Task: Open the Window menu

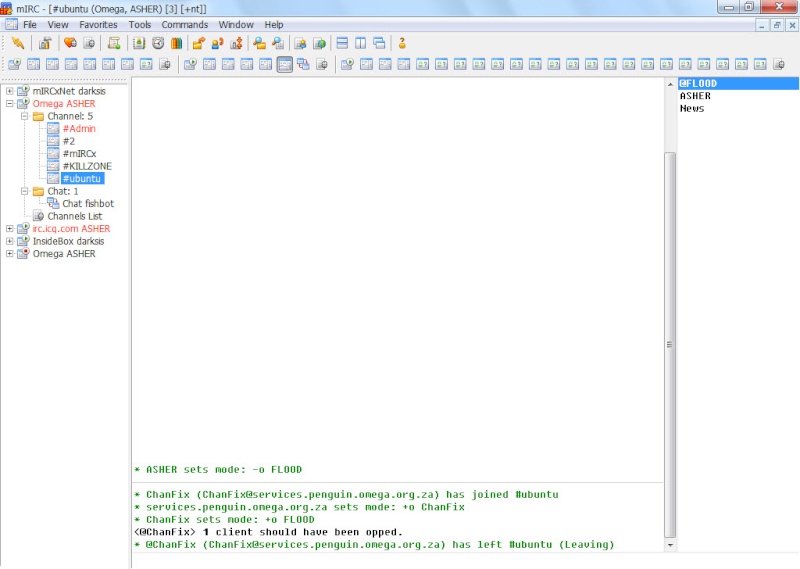Action: coord(236,24)
